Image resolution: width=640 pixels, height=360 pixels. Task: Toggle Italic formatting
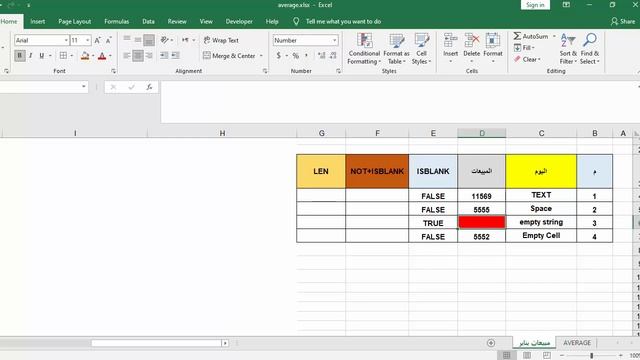(x=30, y=56)
